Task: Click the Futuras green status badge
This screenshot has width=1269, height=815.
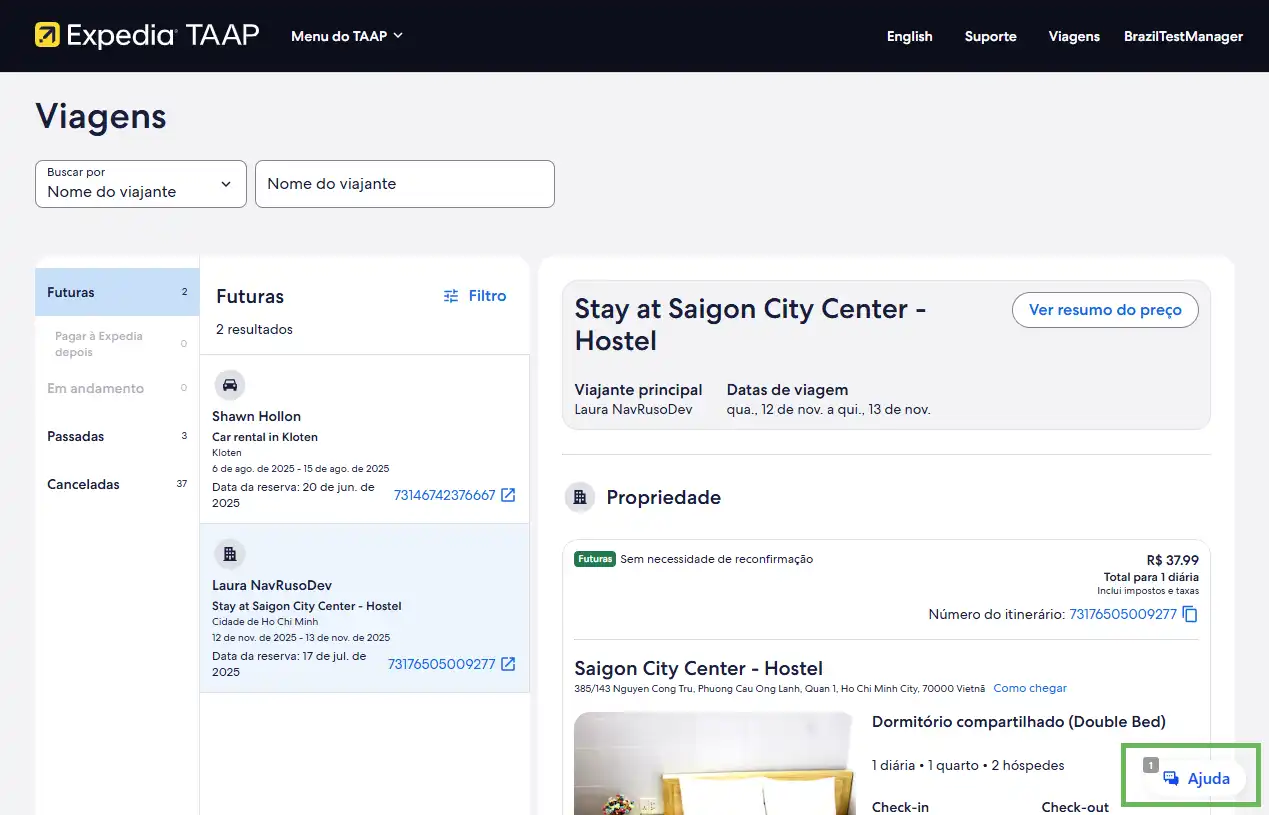Action: click(x=595, y=559)
